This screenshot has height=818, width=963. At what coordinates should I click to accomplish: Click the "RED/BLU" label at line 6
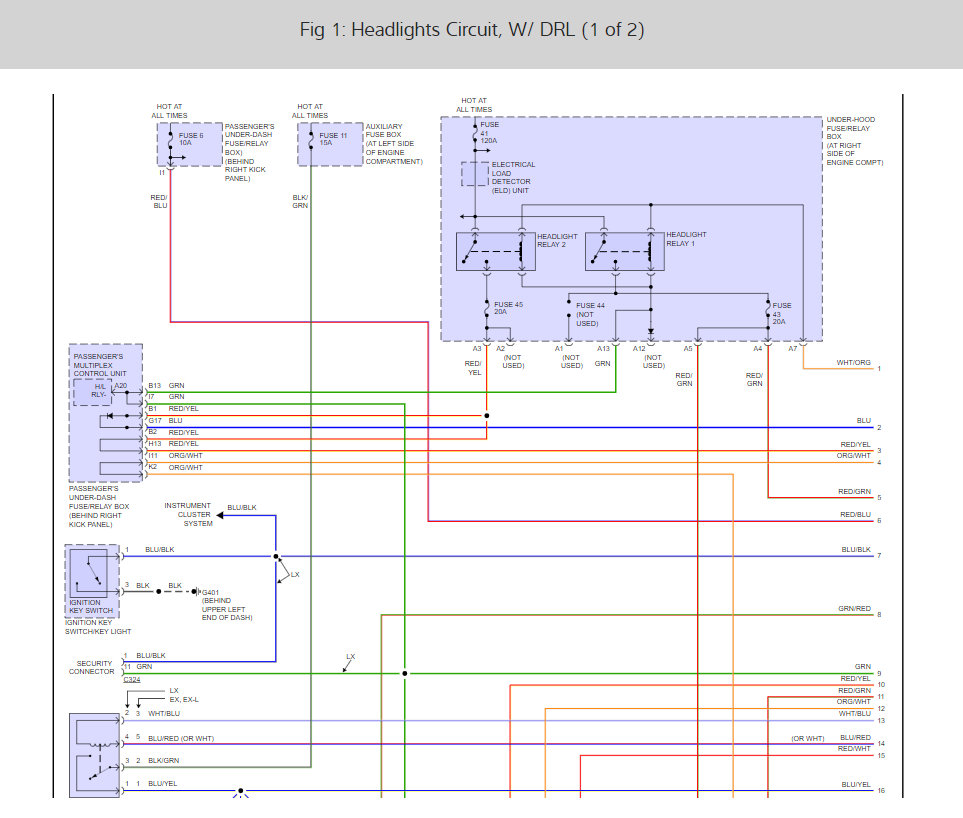856,514
